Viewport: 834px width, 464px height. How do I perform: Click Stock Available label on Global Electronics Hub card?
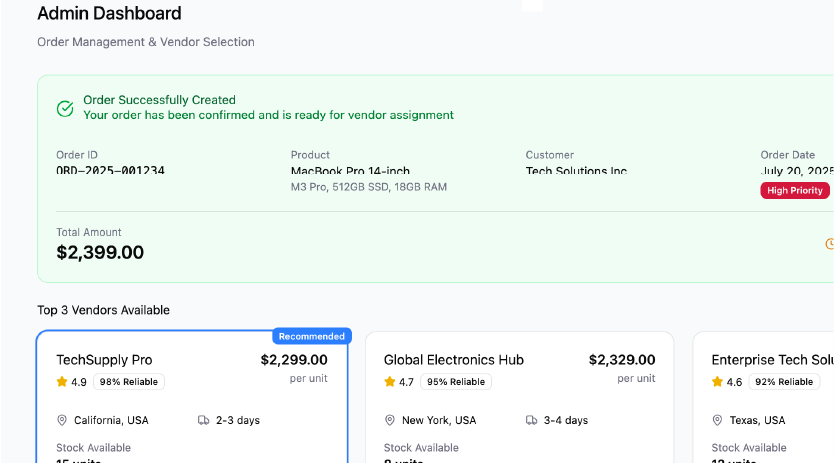(421, 448)
